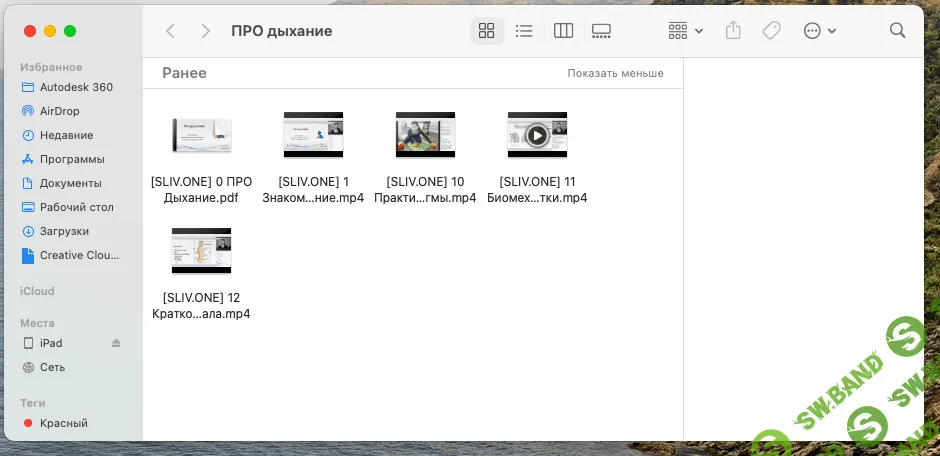
Task: Go forward with the right chevron
Action: tap(206, 31)
